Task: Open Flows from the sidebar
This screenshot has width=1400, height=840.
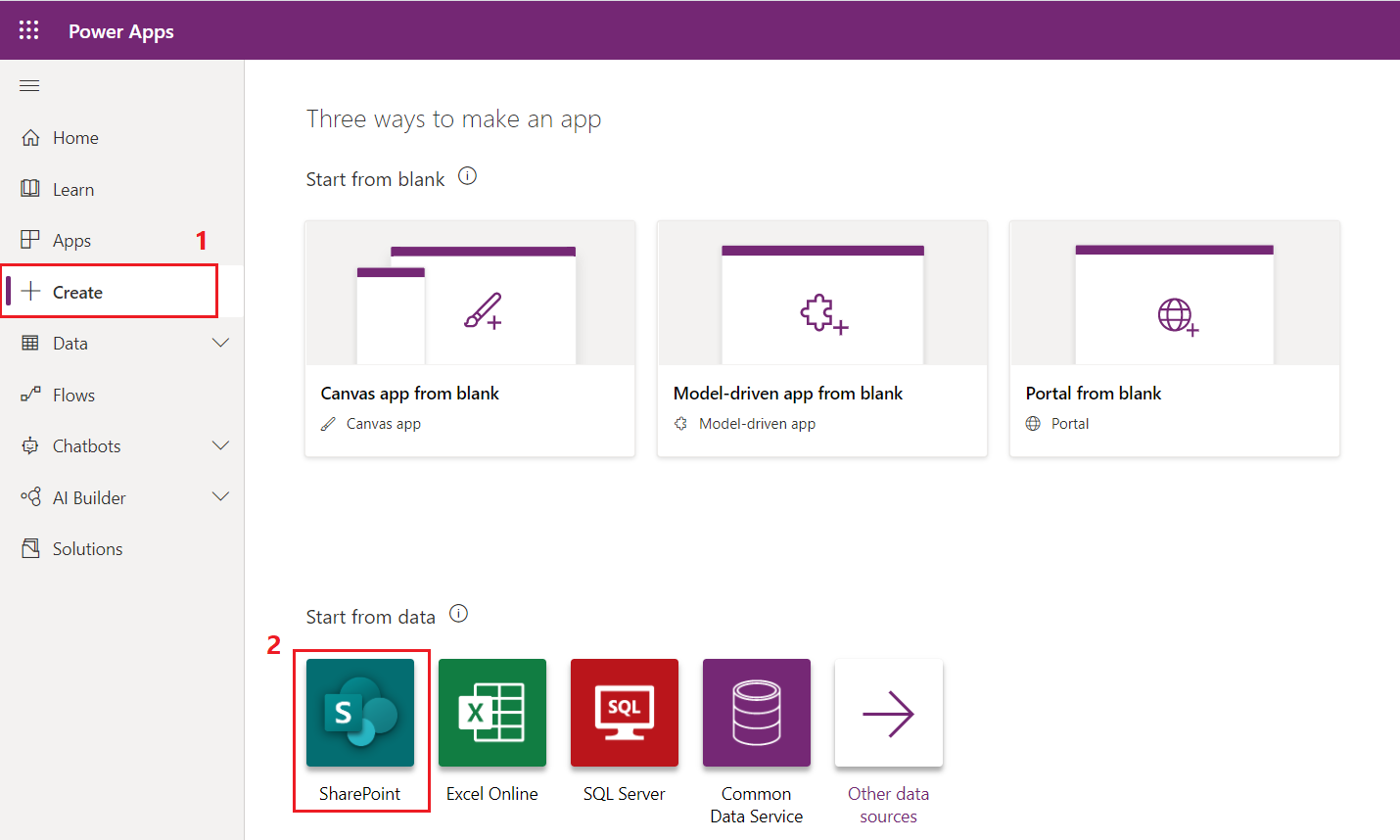Action: [73, 396]
